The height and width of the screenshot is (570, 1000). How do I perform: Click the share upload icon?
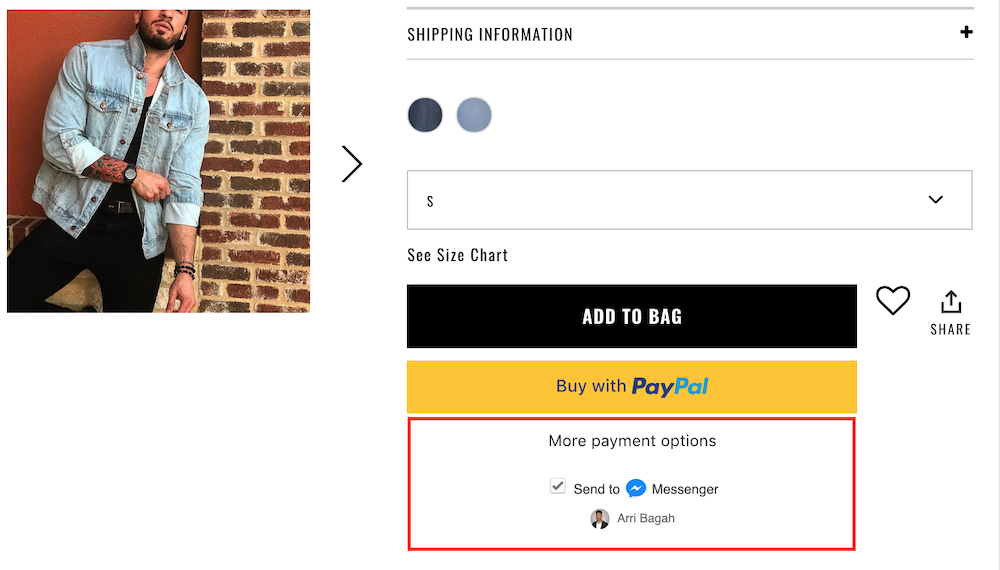click(x=950, y=302)
